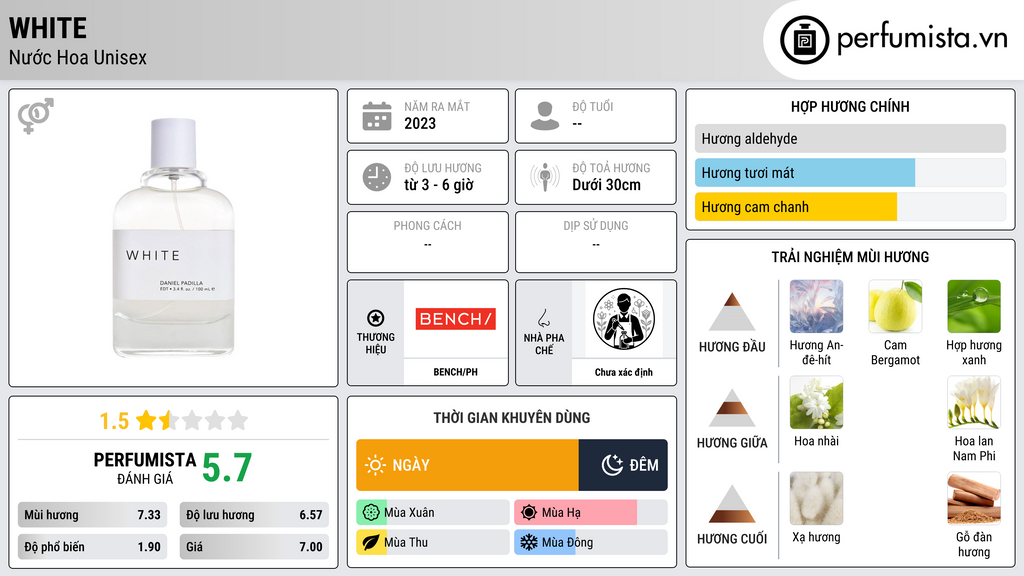
Task: Open the Hoa lan Nam Phi note thumbnail
Action: pyautogui.click(x=974, y=403)
